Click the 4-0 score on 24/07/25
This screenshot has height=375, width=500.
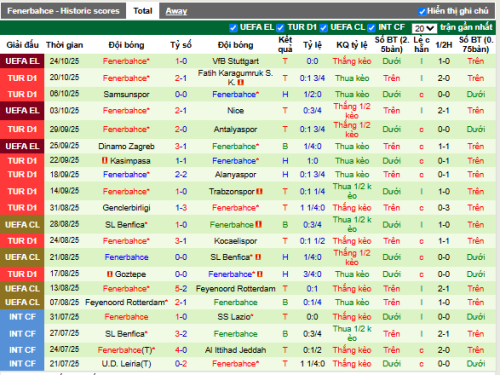[181, 350]
